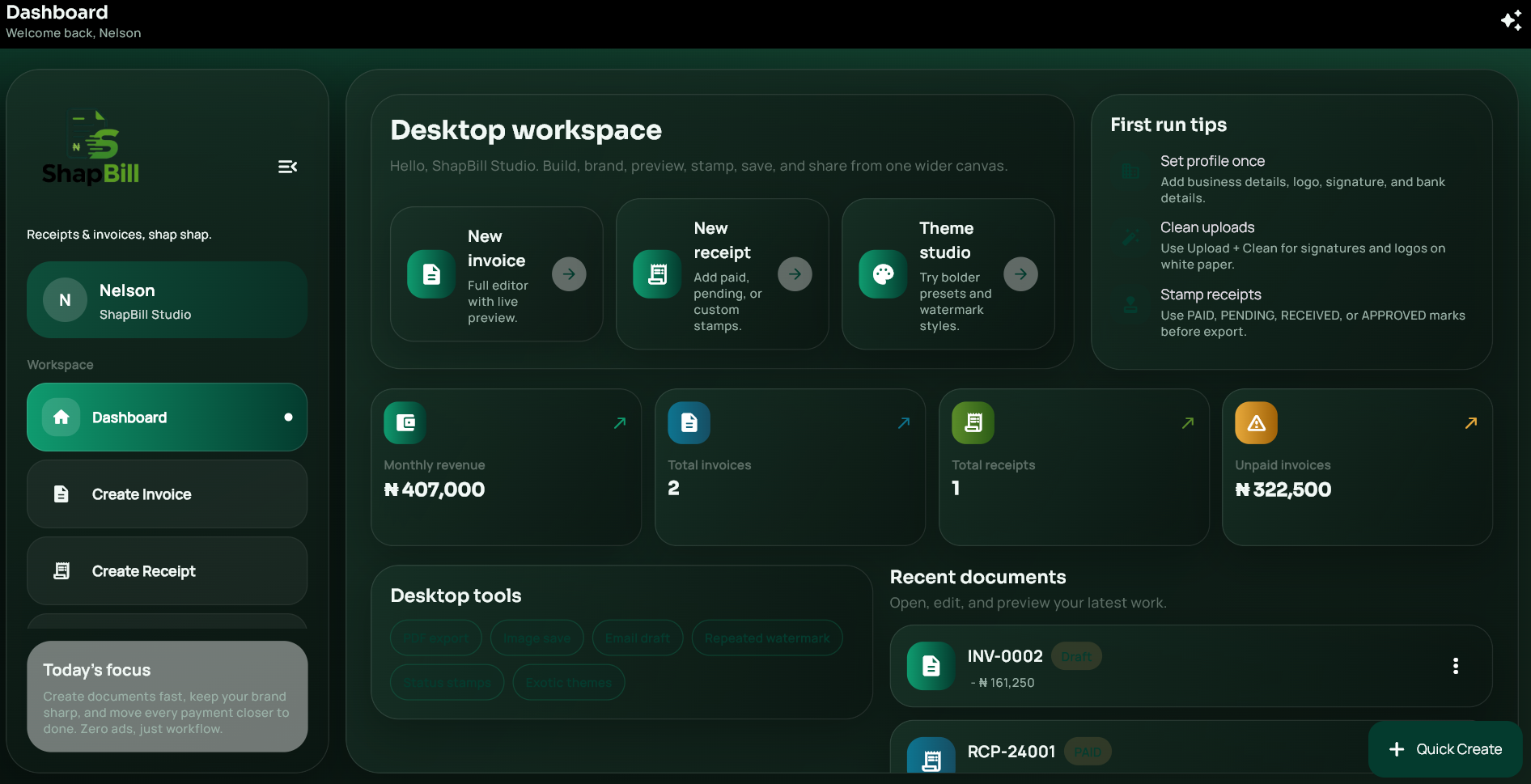Click the N avatar circle

[x=65, y=300]
